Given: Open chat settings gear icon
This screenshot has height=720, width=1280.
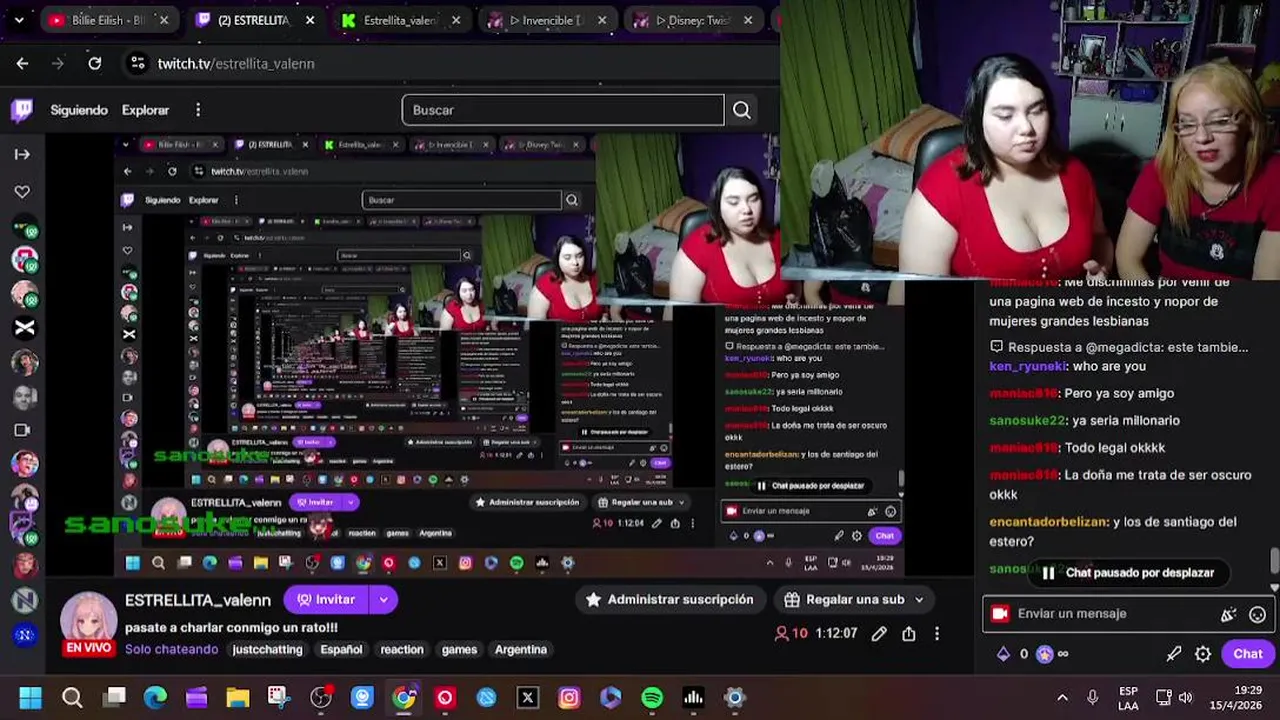Looking at the screenshot, I should click(1203, 654).
